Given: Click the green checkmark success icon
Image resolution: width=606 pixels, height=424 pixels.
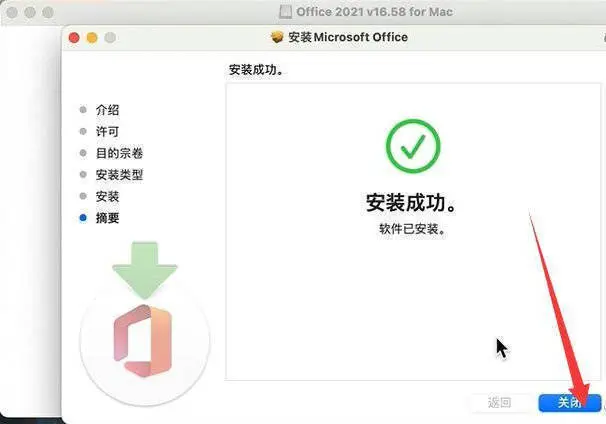Looking at the screenshot, I should click(413, 146).
